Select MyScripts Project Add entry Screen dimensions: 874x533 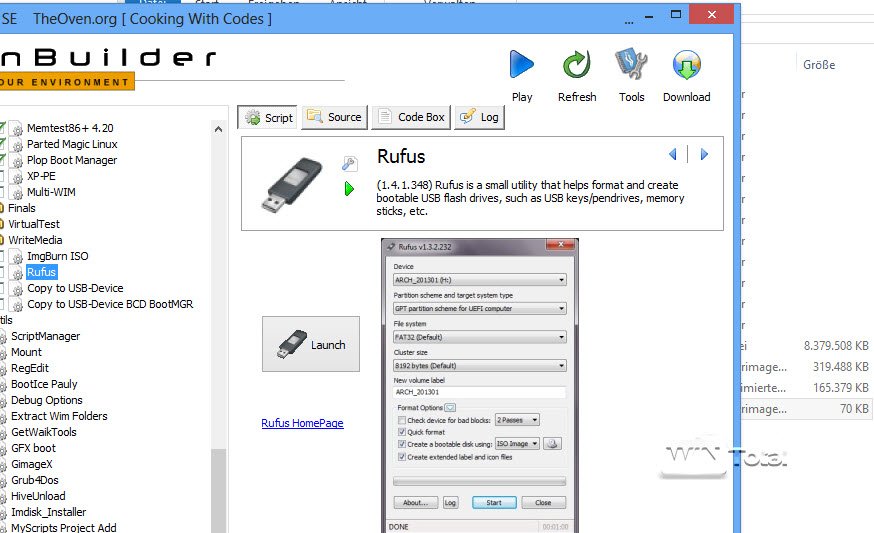pyautogui.click(x=64, y=527)
